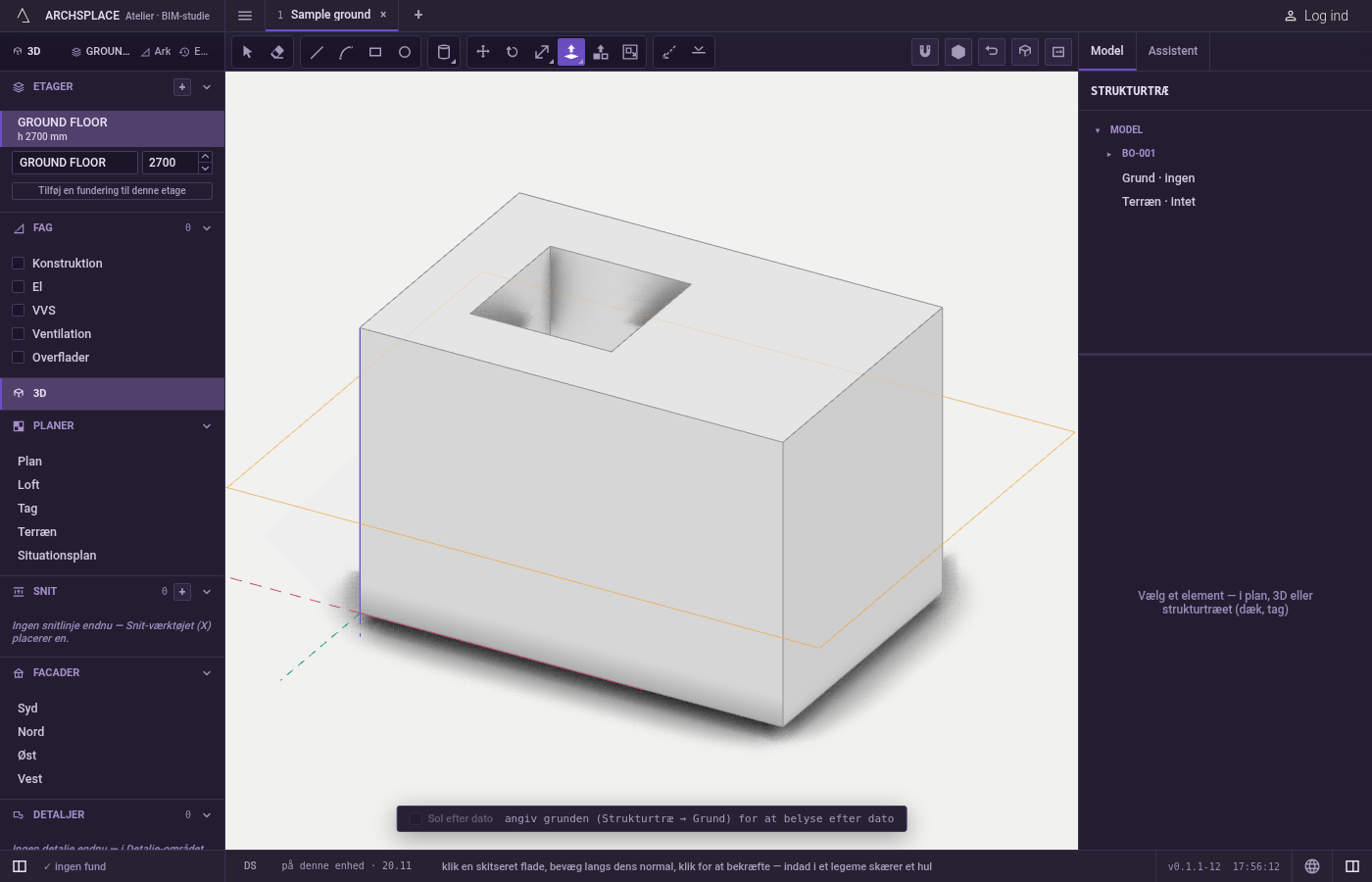Collapse the PLANER section
The image size is (1372, 882).
click(207, 426)
